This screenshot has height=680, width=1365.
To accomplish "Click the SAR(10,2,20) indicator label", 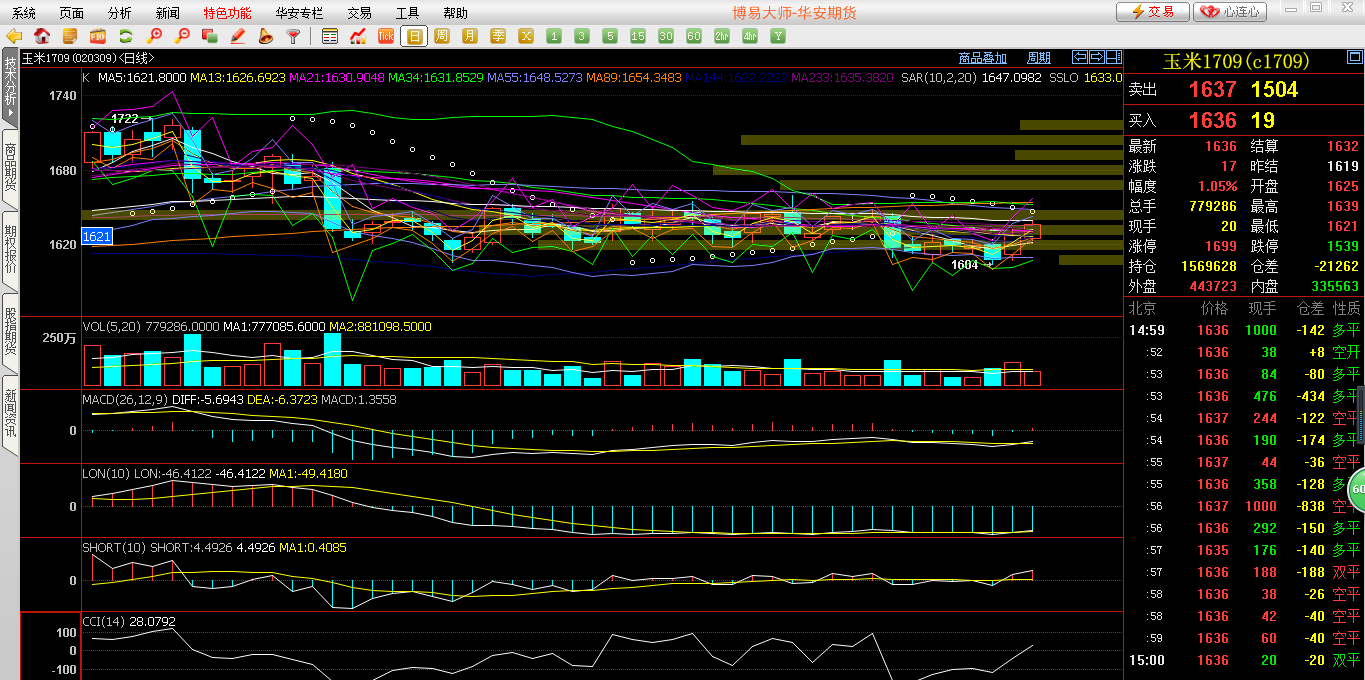I will 937,77.
